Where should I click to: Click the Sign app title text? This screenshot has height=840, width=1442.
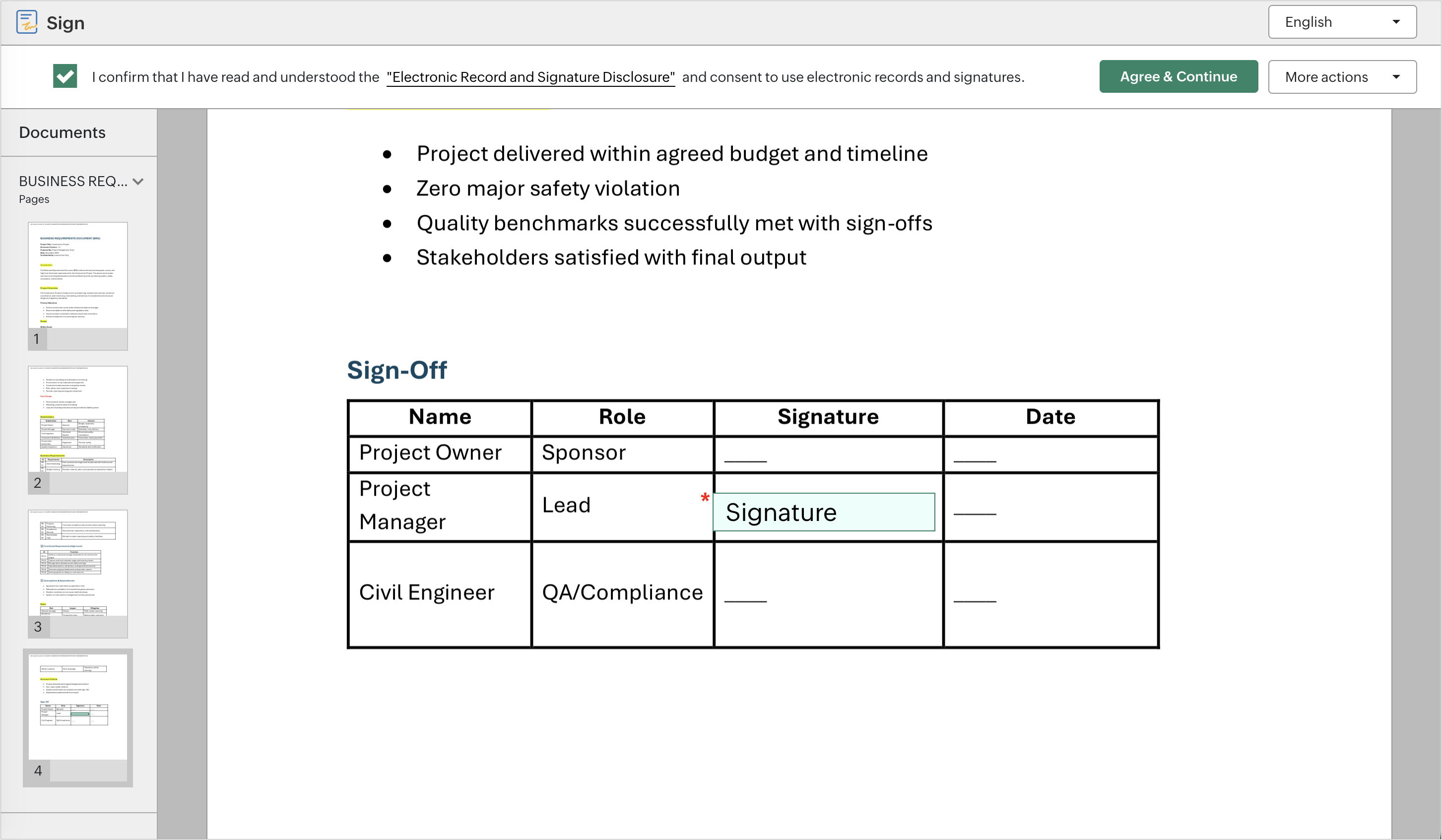[65, 23]
